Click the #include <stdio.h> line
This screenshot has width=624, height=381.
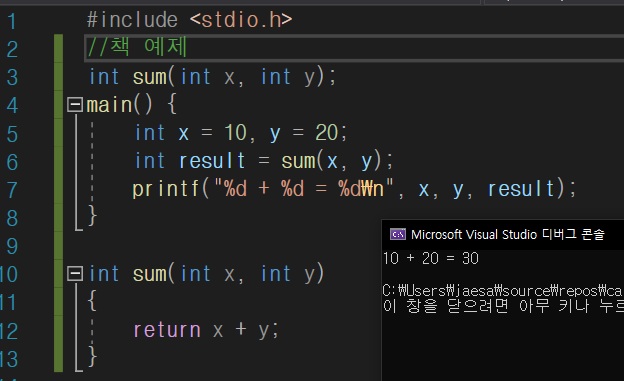189,20
